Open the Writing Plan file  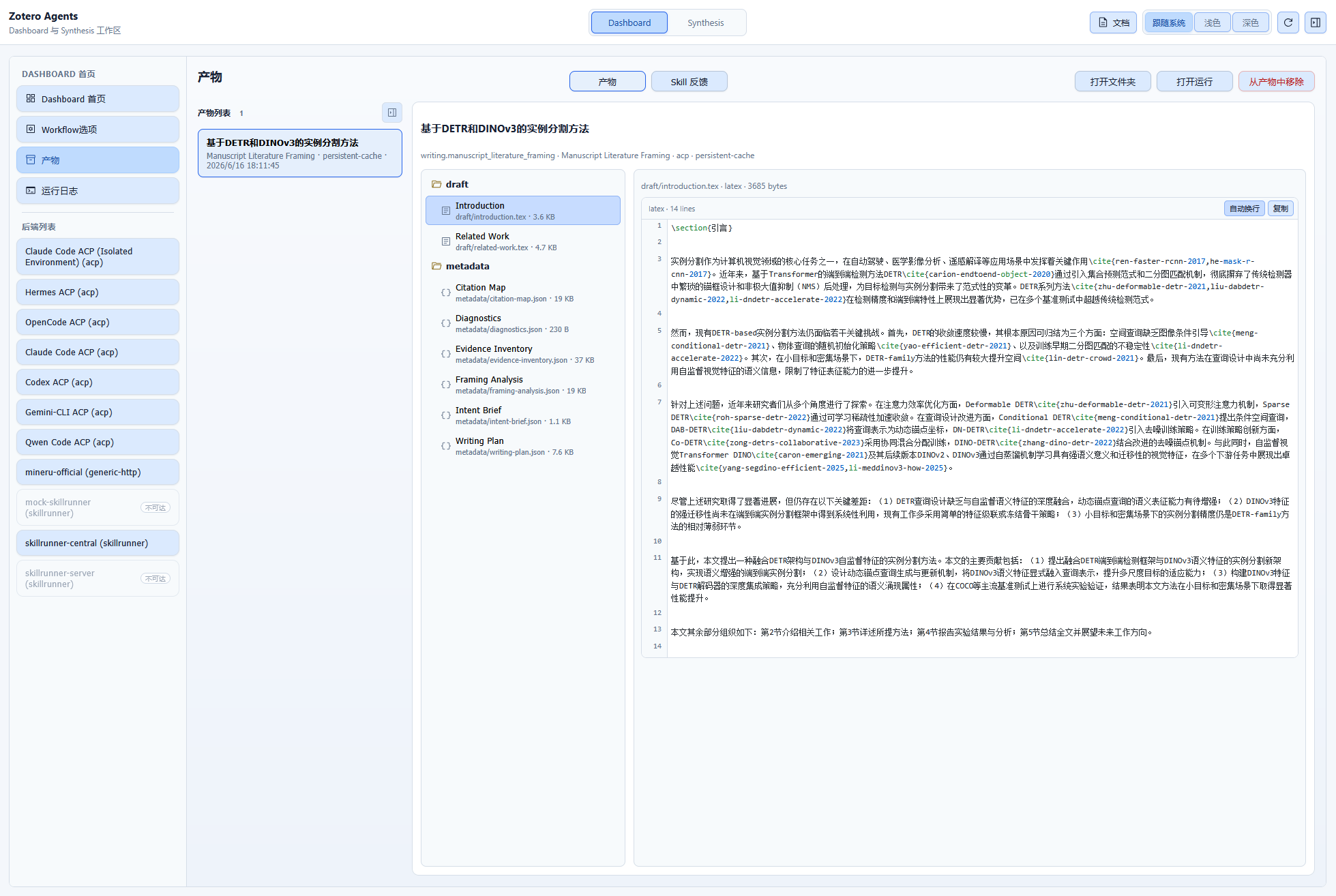click(522, 446)
